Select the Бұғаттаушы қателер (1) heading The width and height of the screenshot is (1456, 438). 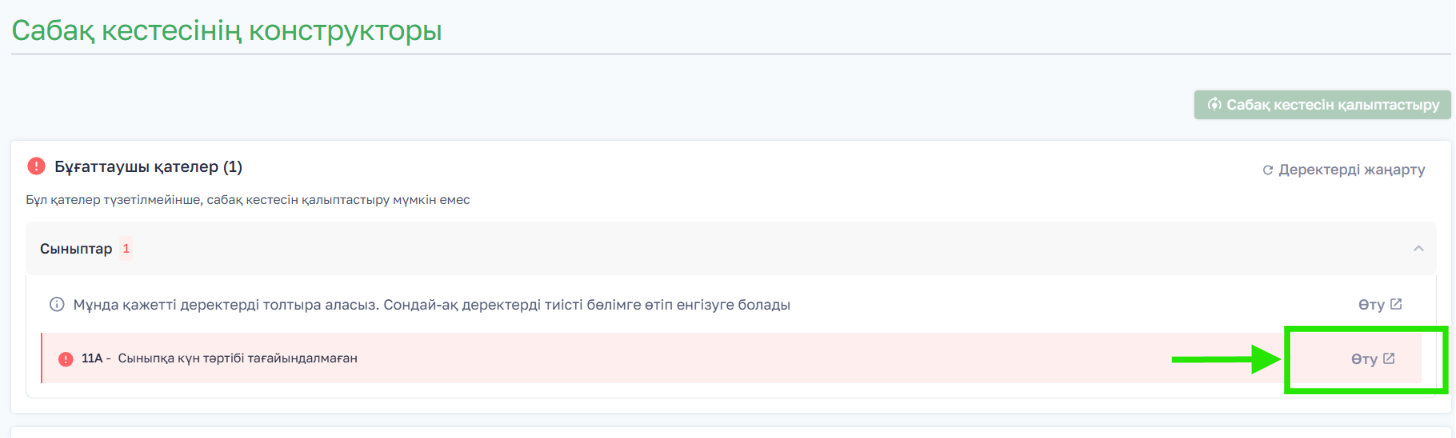coord(148,166)
